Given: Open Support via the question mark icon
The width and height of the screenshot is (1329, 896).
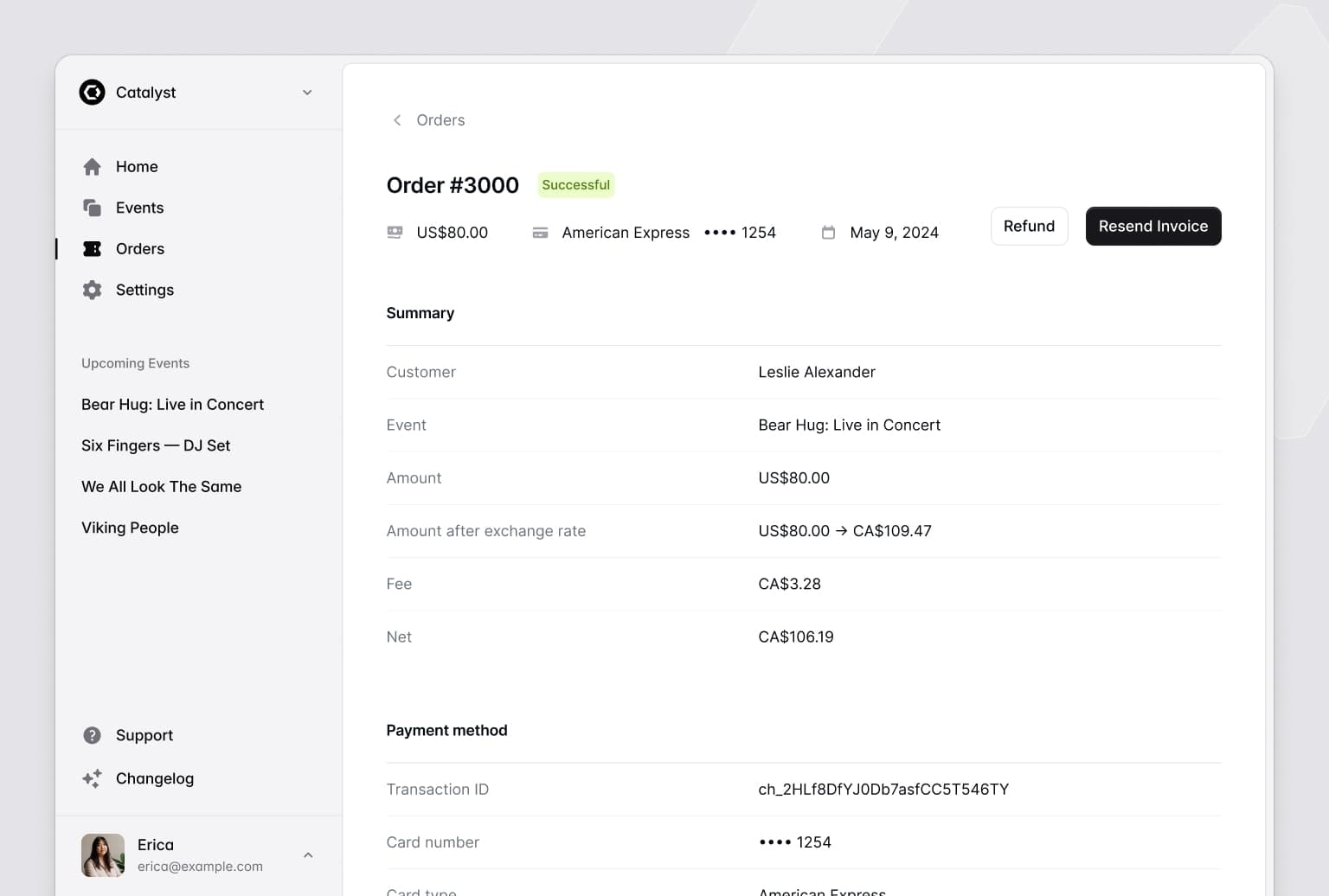Looking at the screenshot, I should [x=92, y=735].
